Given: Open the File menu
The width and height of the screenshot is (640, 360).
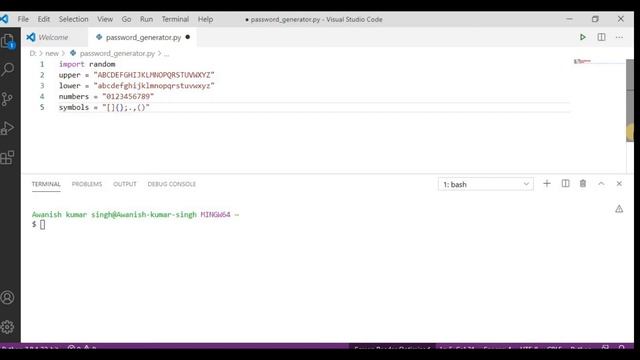Looking at the screenshot, I should 23,19.
